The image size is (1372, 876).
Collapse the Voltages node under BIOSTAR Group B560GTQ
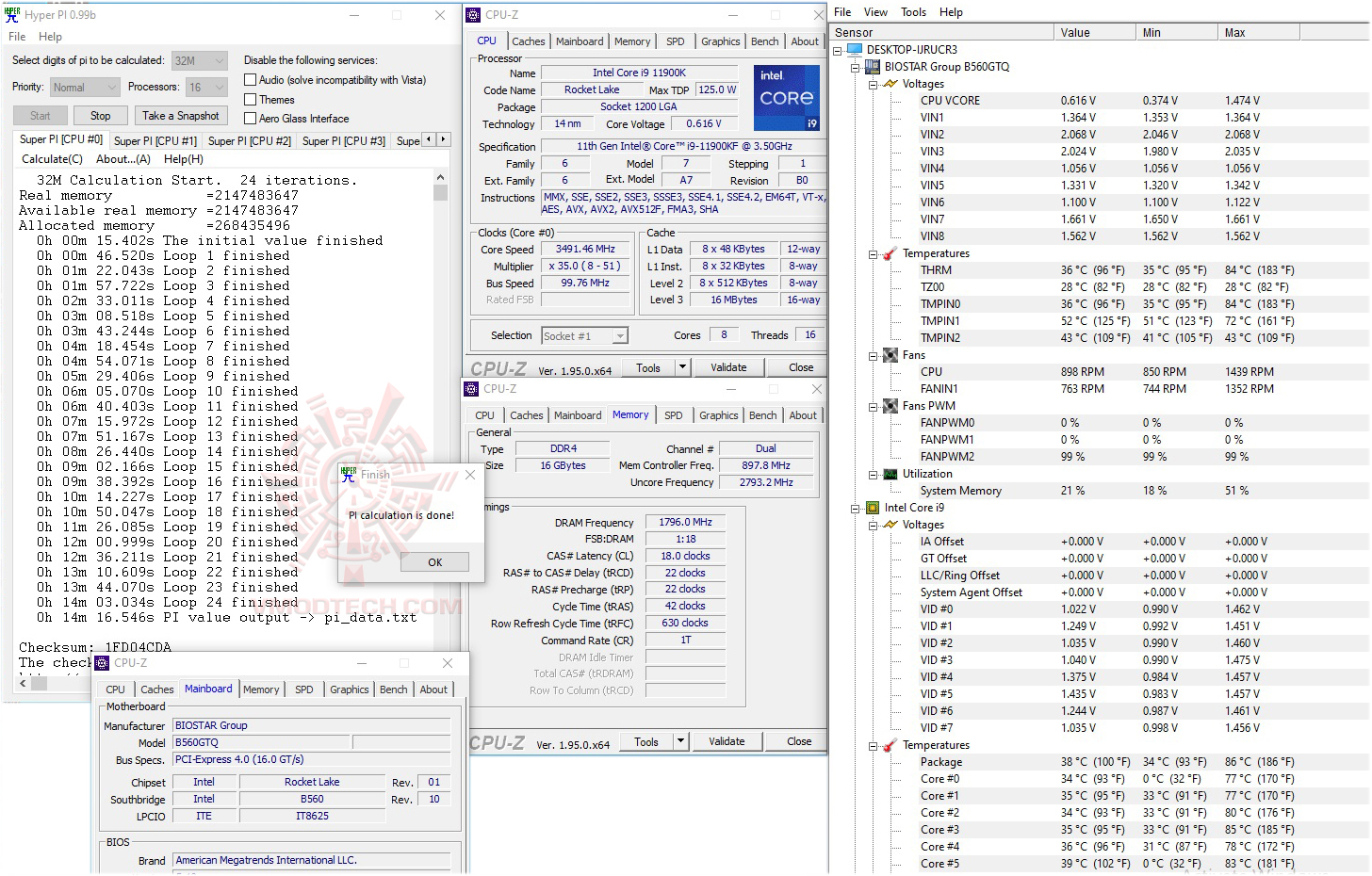point(874,85)
